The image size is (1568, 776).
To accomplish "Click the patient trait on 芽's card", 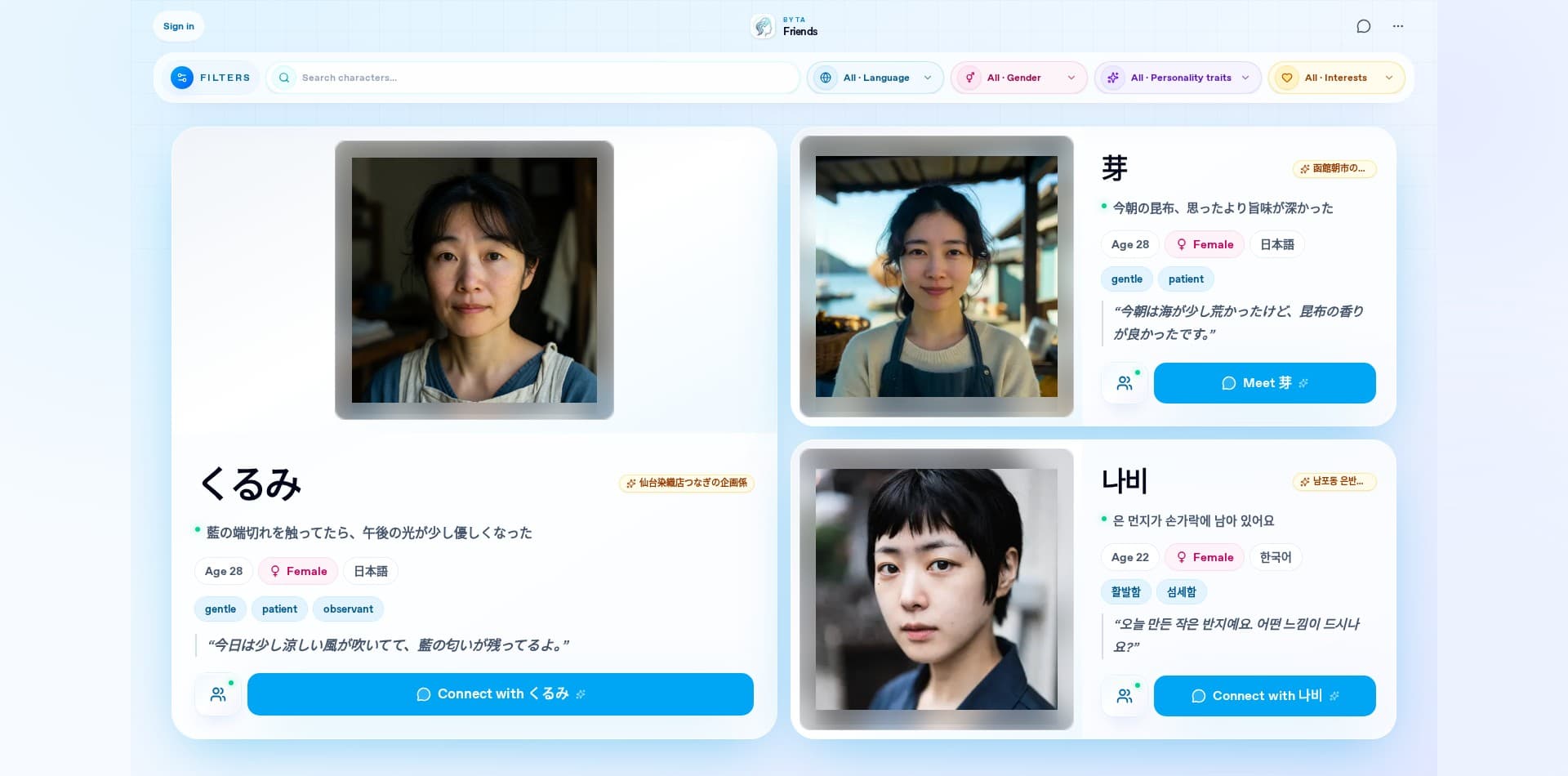I will 1186,279.
